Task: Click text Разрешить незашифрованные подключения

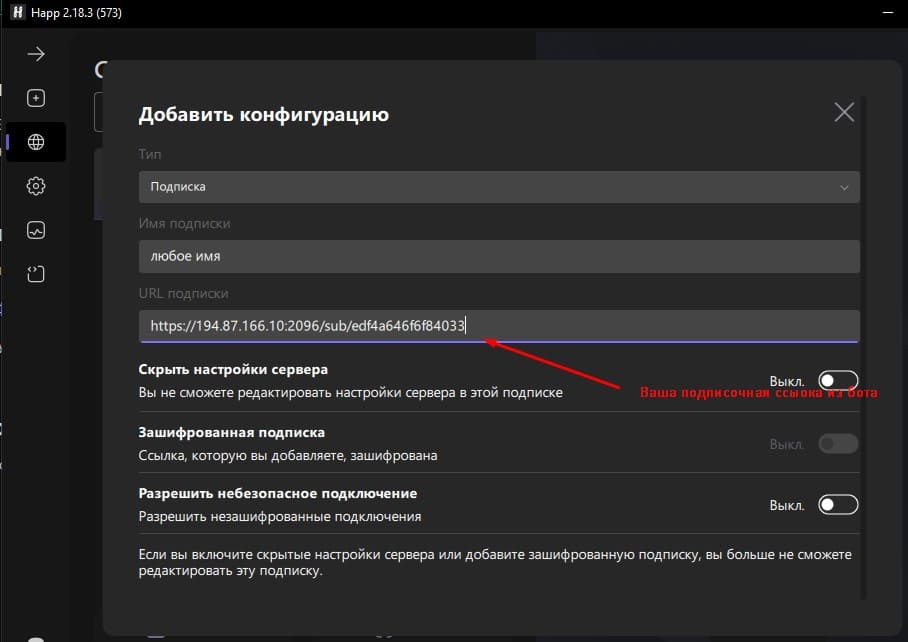Action: (x=280, y=516)
